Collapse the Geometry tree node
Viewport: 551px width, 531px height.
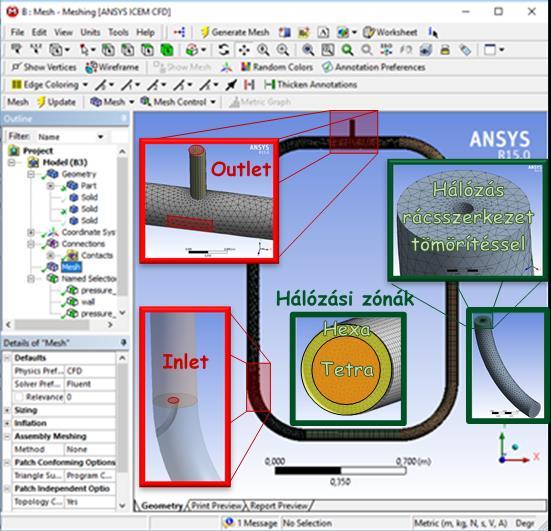[31, 174]
